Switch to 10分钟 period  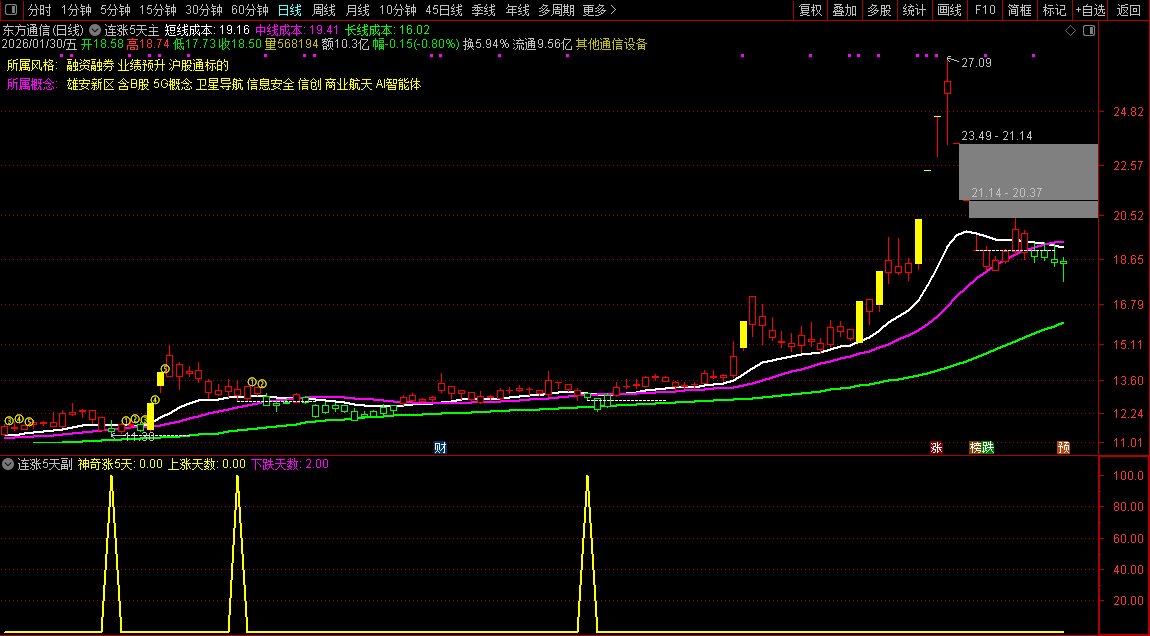pyautogui.click(x=398, y=10)
